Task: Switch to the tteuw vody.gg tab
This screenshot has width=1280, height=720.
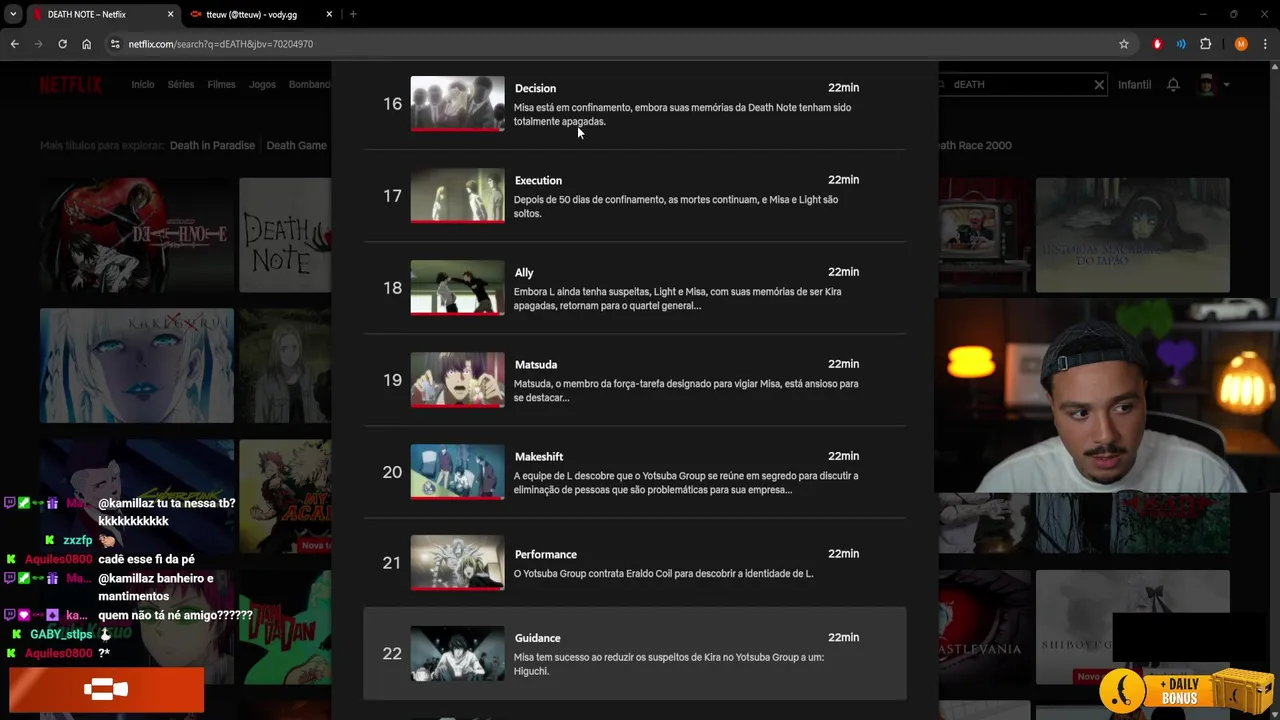Action: pyautogui.click(x=260, y=14)
